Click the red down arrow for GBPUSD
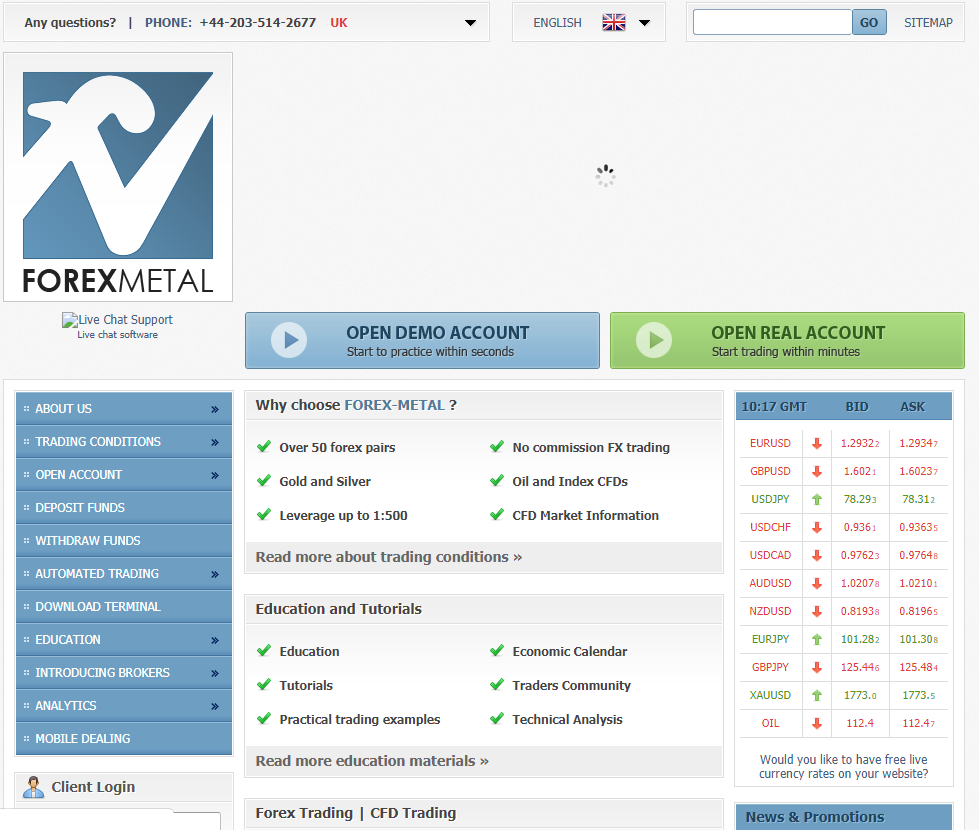Screen dimensions: 979x830 817,472
